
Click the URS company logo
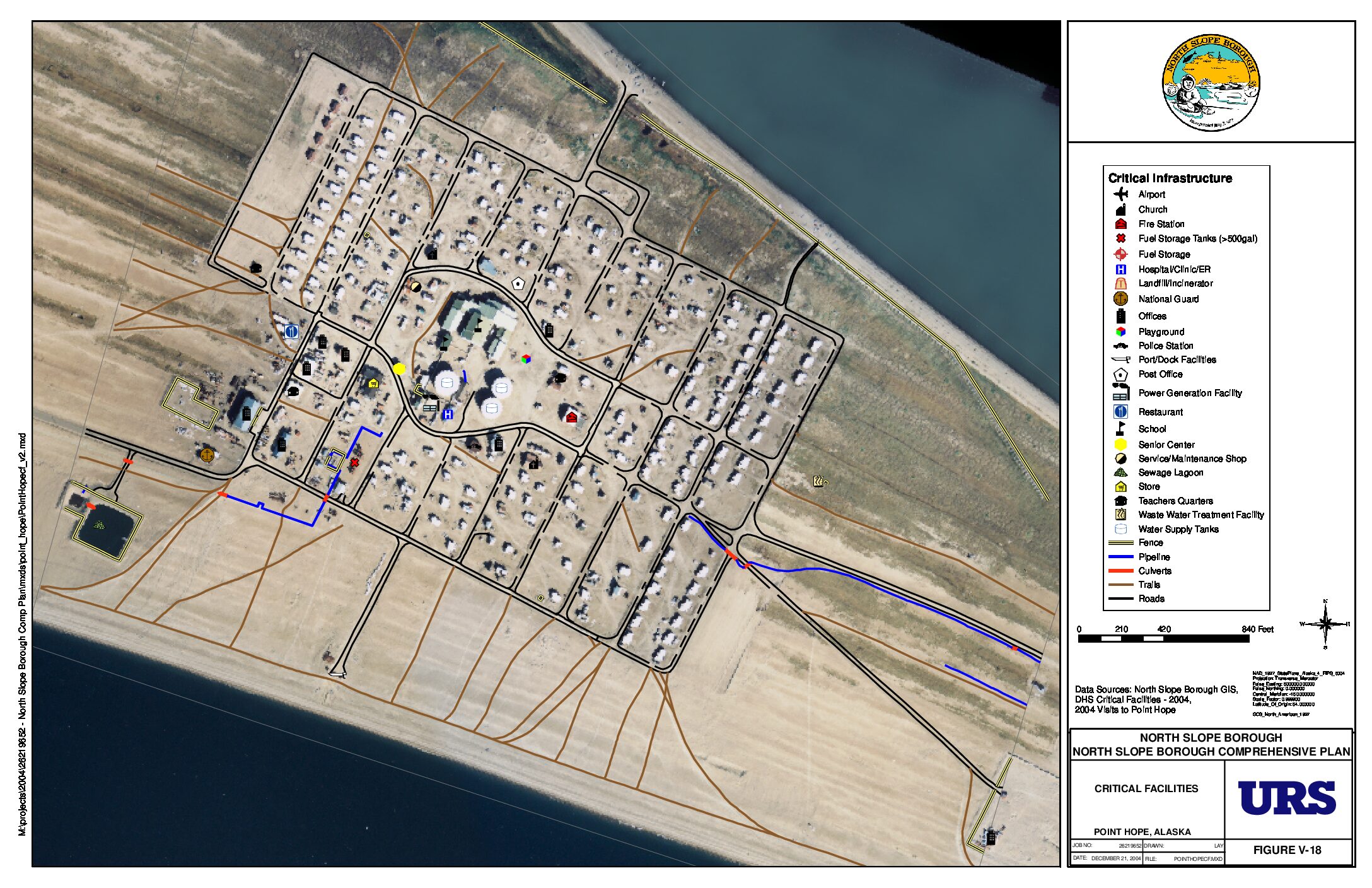pyautogui.click(x=1287, y=798)
